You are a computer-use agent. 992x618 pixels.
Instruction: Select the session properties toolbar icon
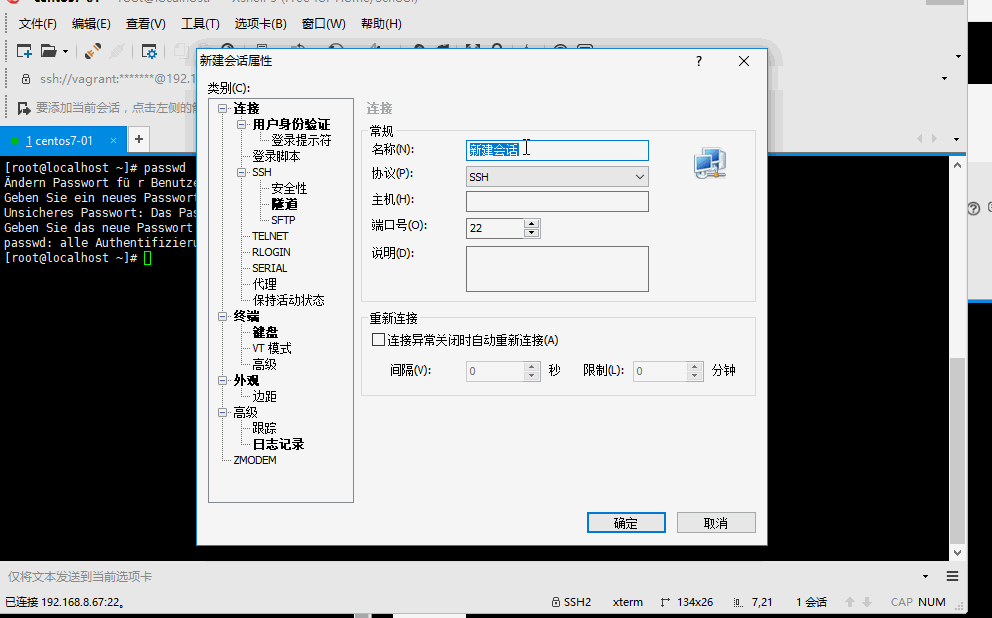pos(148,51)
